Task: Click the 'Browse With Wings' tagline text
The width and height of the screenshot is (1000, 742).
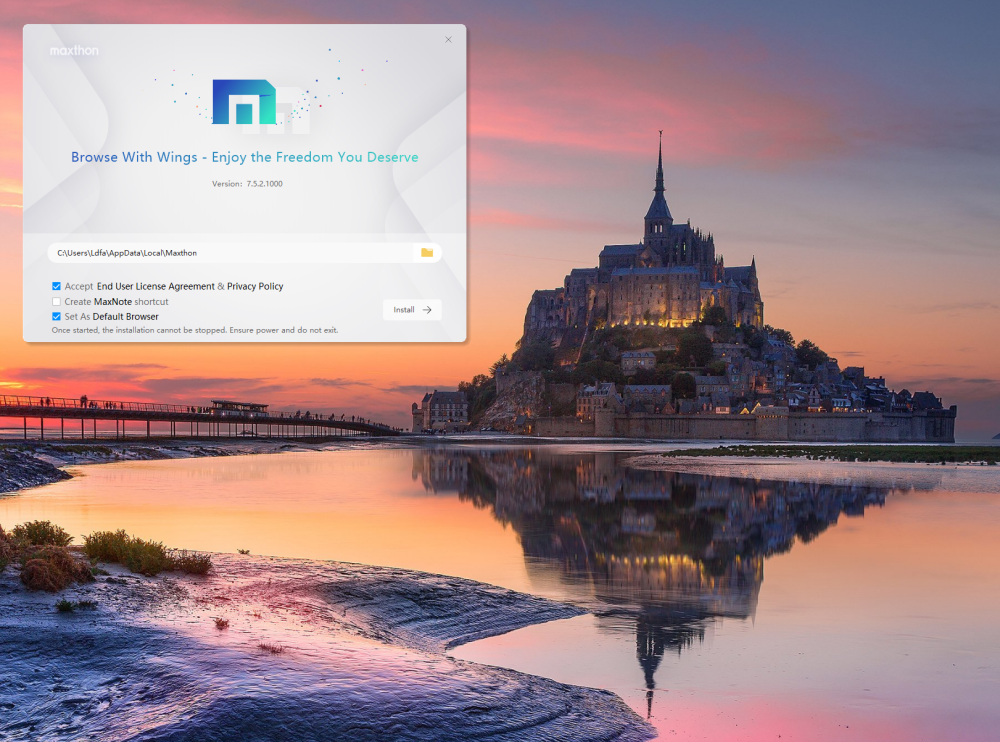Action: [244, 157]
